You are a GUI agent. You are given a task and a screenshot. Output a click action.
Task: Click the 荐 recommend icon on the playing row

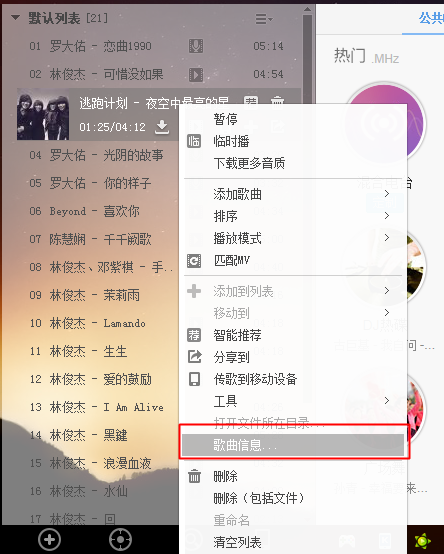251,100
